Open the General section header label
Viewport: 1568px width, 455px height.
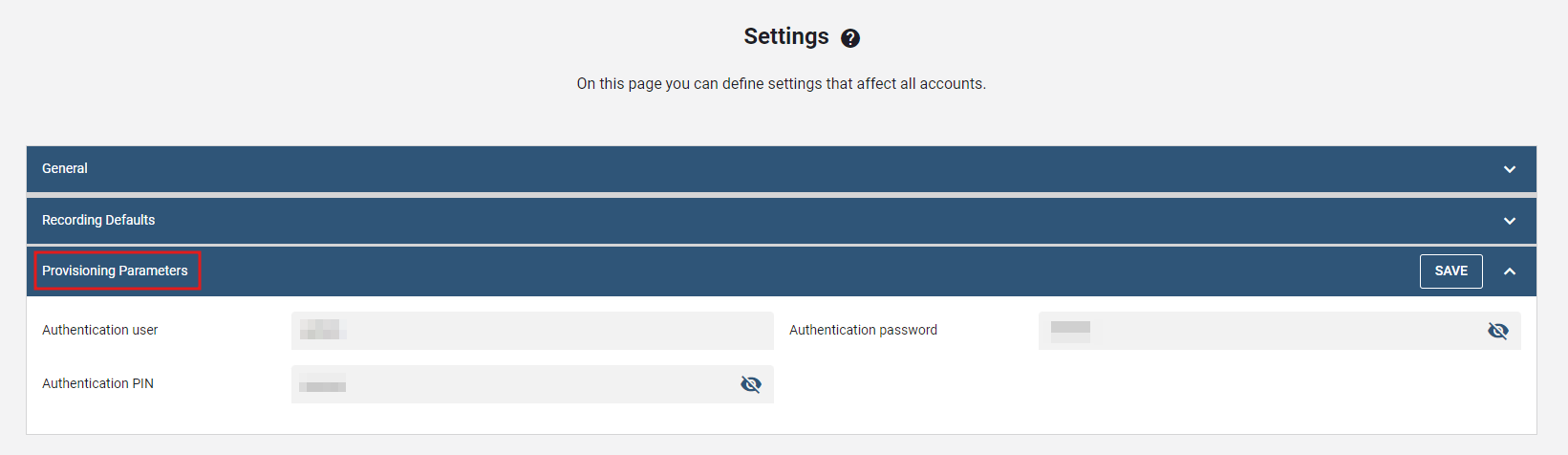click(x=65, y=168)
